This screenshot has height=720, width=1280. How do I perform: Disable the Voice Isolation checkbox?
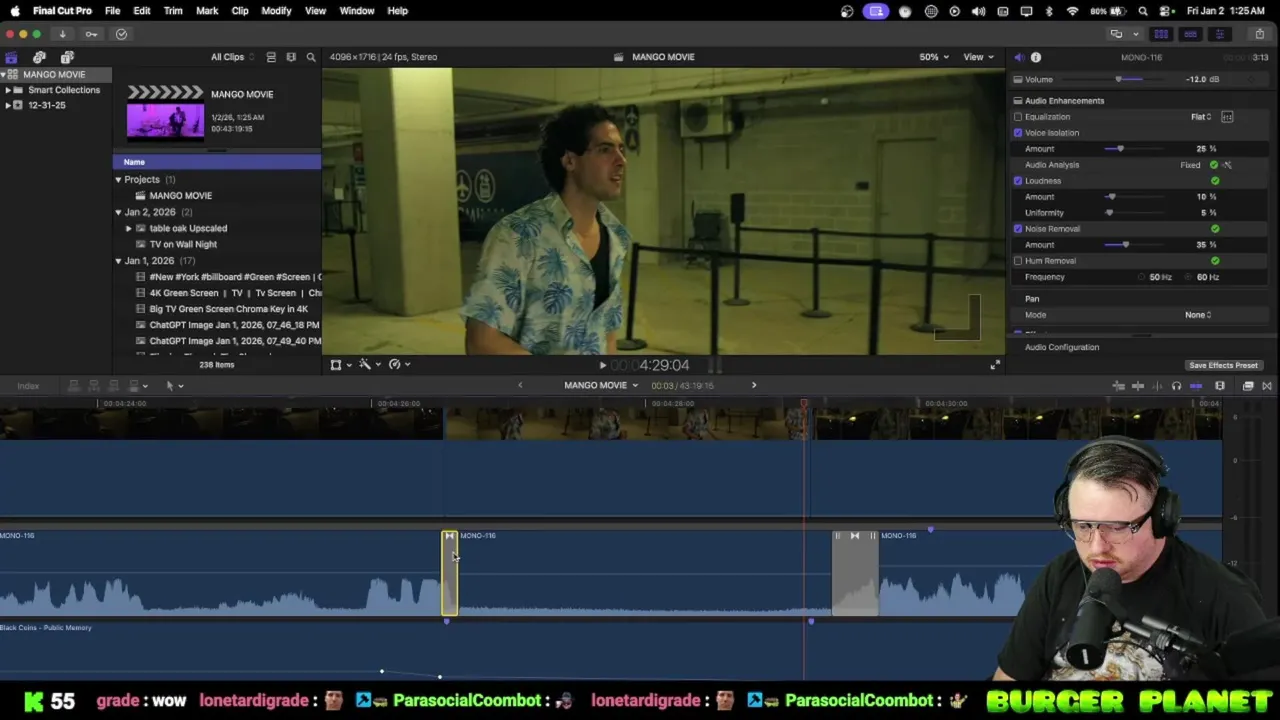pyautogui.click(x=1018, y=133)
